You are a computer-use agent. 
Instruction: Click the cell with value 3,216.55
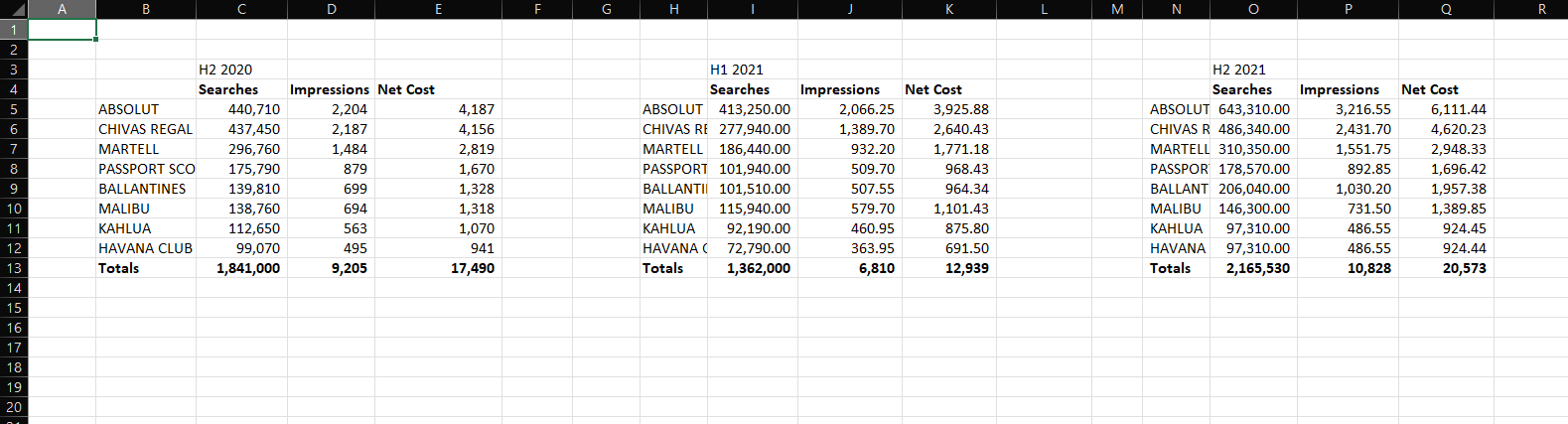pyautogui.click(x=1348, y=109)
